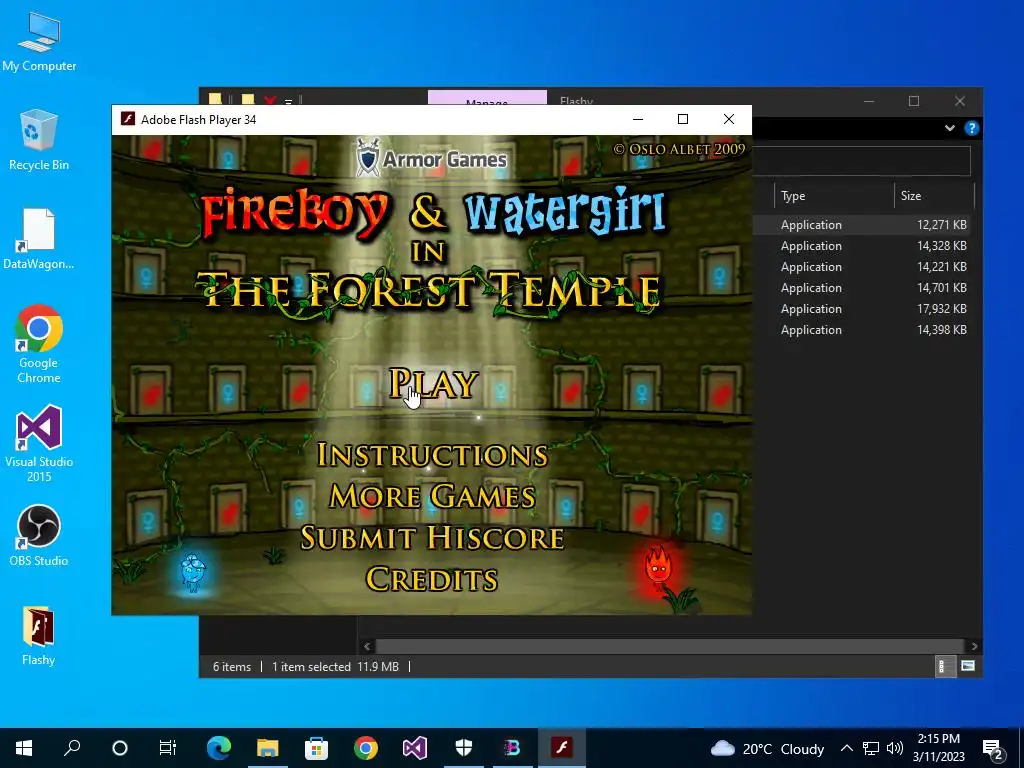Screen dimensions: 1024x768
Task: Select the DataWagon shortcut on desktop
Action: coord(39,238)
